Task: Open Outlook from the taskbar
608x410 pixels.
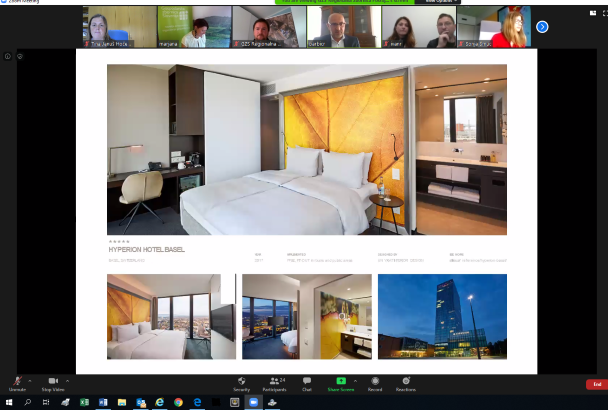Action: (x=141, y=402)
